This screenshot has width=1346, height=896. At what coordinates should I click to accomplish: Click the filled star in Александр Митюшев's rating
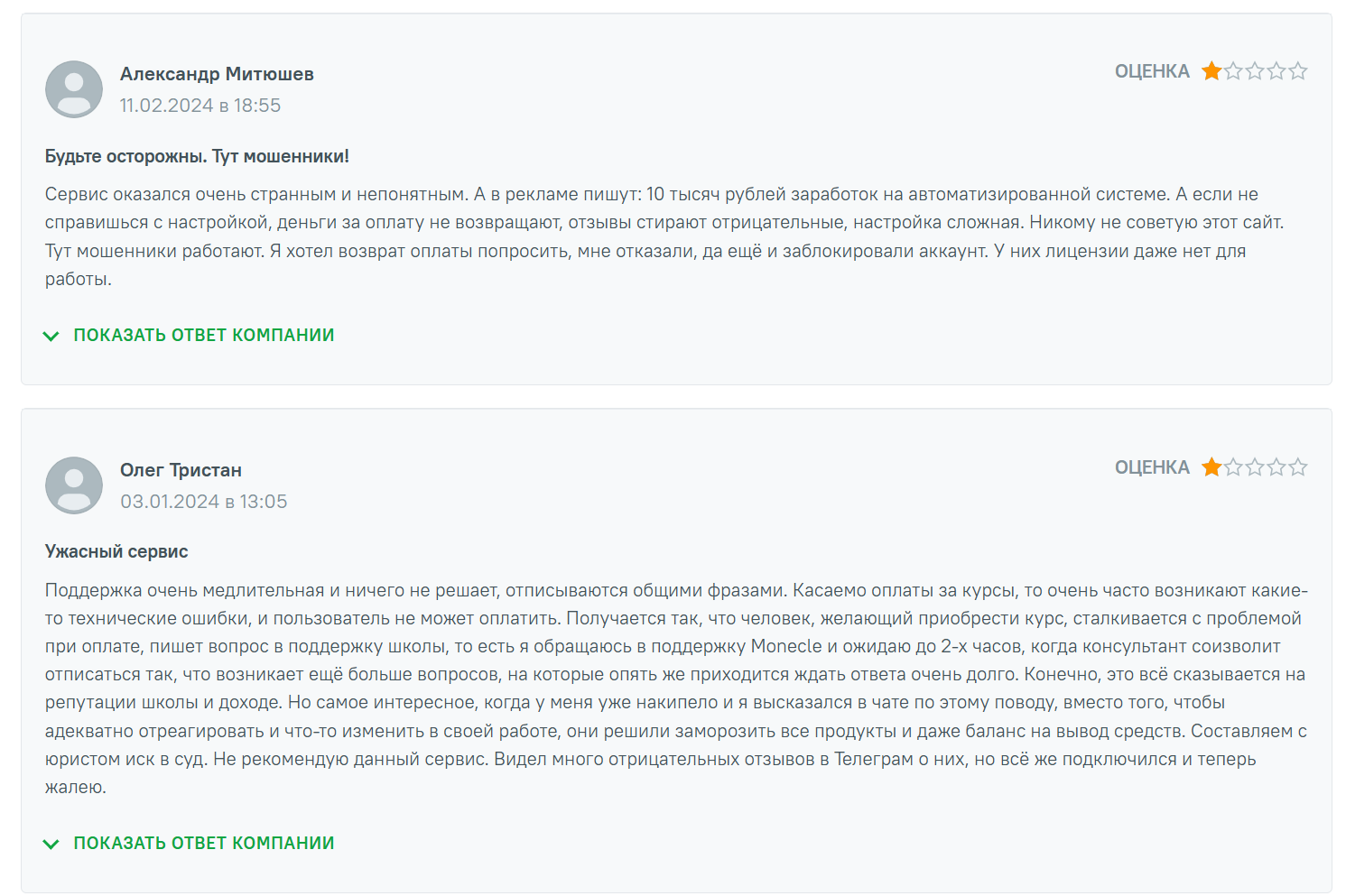(x=1211, y=71)
